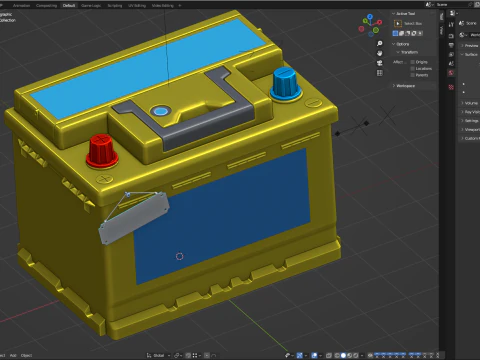
Task: Select the Default workspace tab
Action: pos(69,5)
